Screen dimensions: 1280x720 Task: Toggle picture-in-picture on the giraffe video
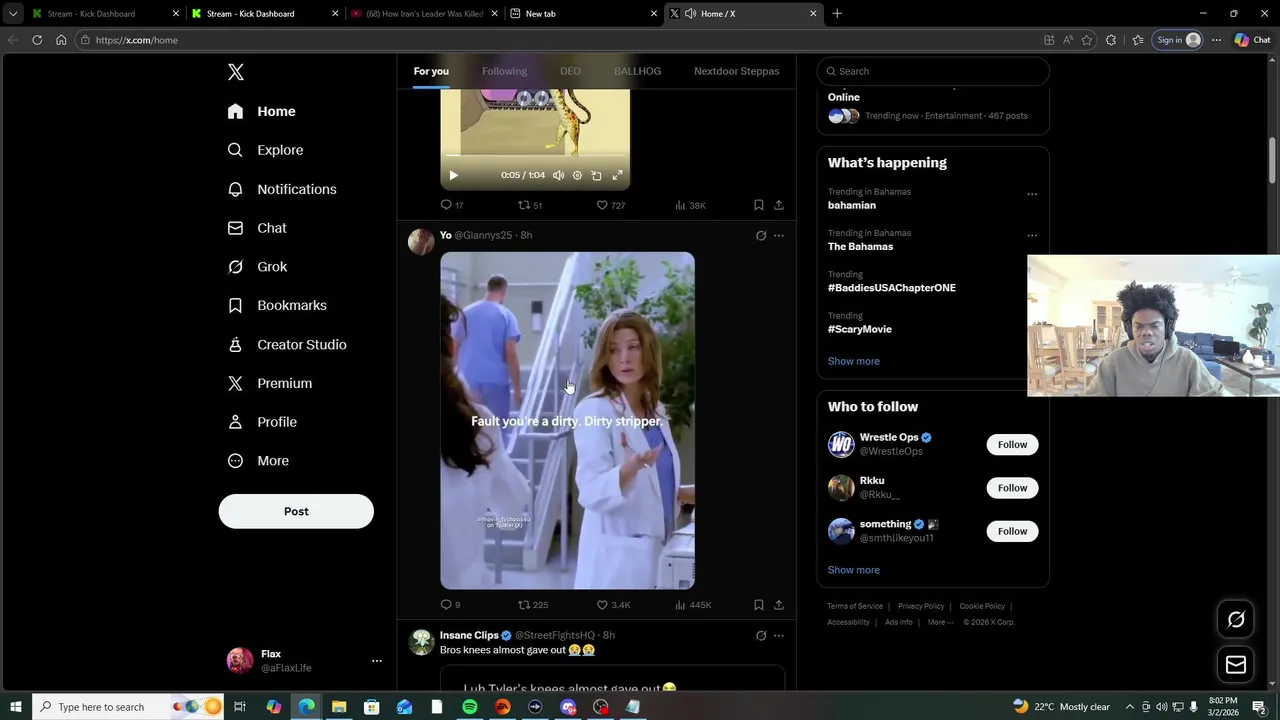(x=596, y=175)
